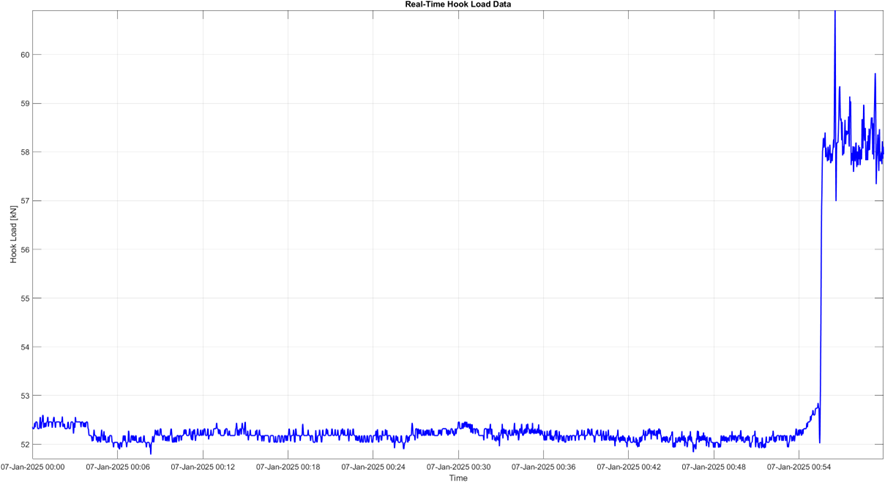Click the 60 value on the y-axis
Screen dimensions: 885x482
tap(25, 54)
